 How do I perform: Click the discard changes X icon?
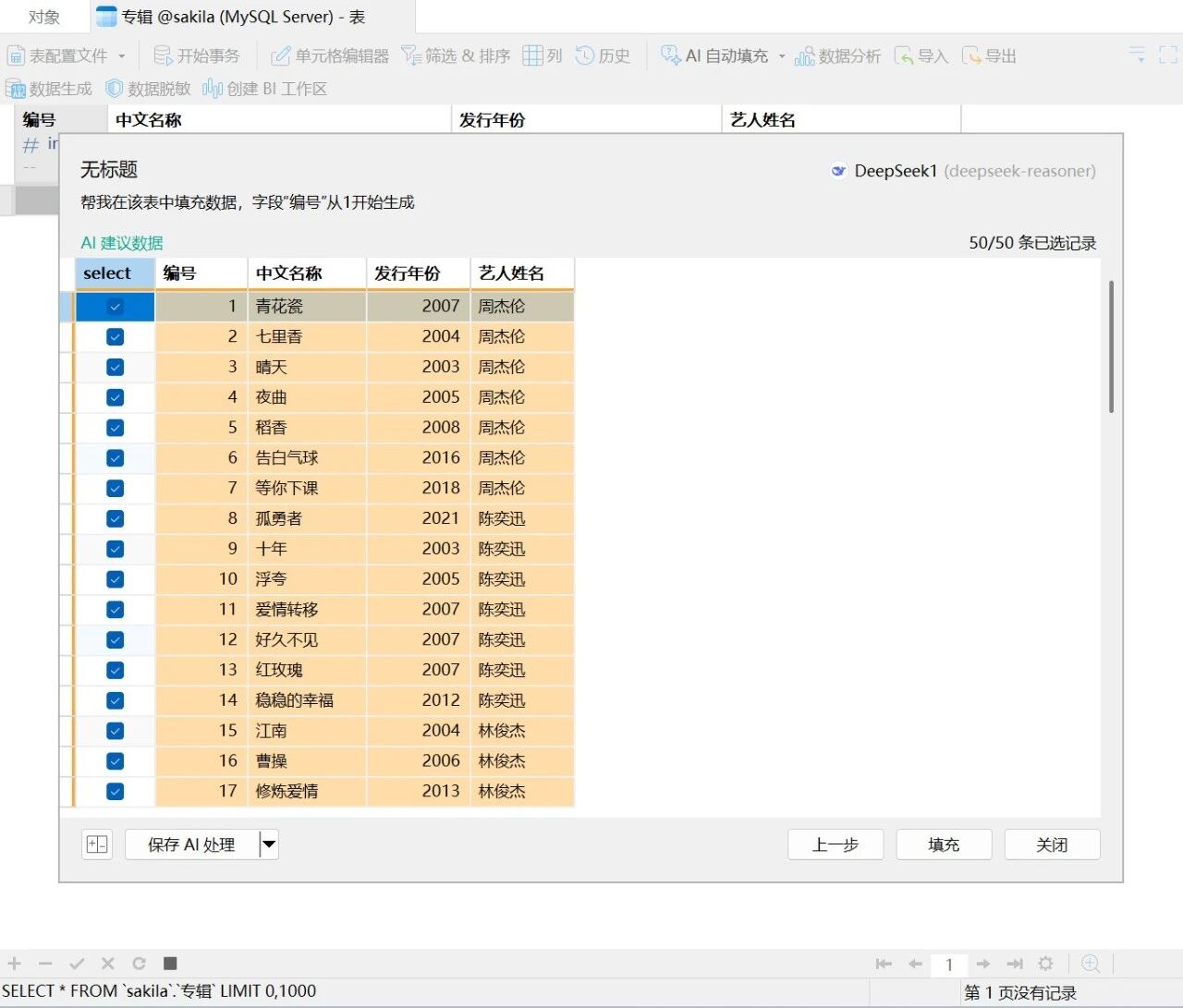pyautogui.click(x=108, y=964)
